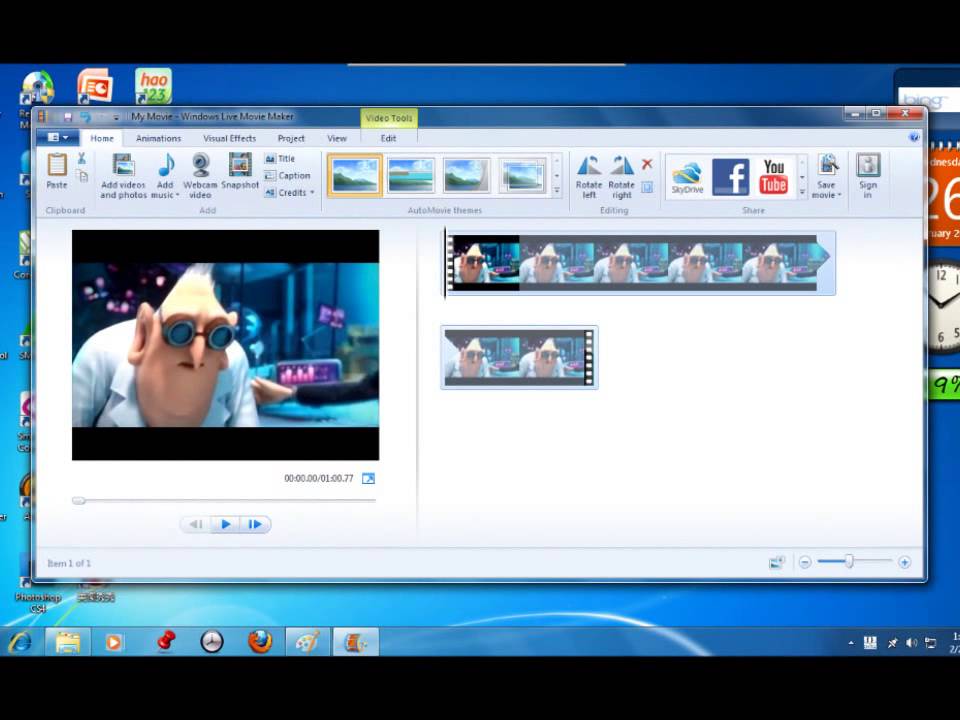This screenshot has width=960, height=720.
Task: Open the Credits dropdown
Action: [290, 193]
